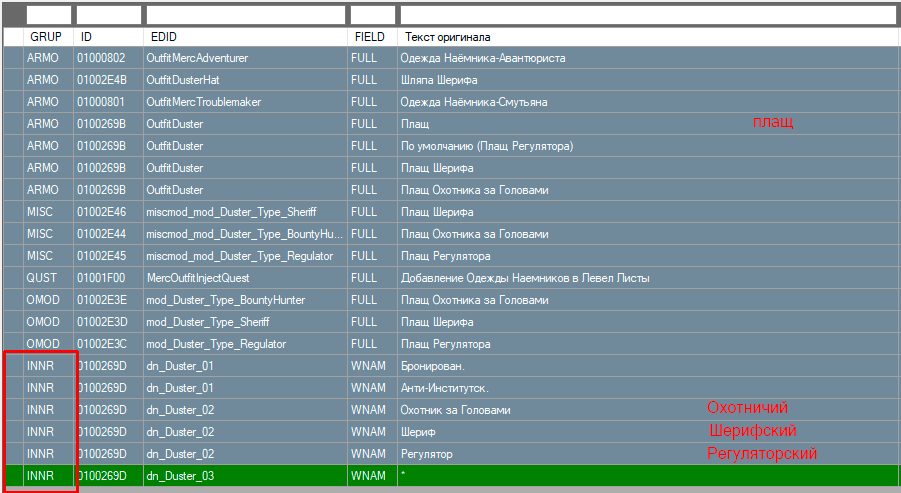Sort by the ID column header
Viewport: 901px width, 493px height.
[x=109, y=37]
